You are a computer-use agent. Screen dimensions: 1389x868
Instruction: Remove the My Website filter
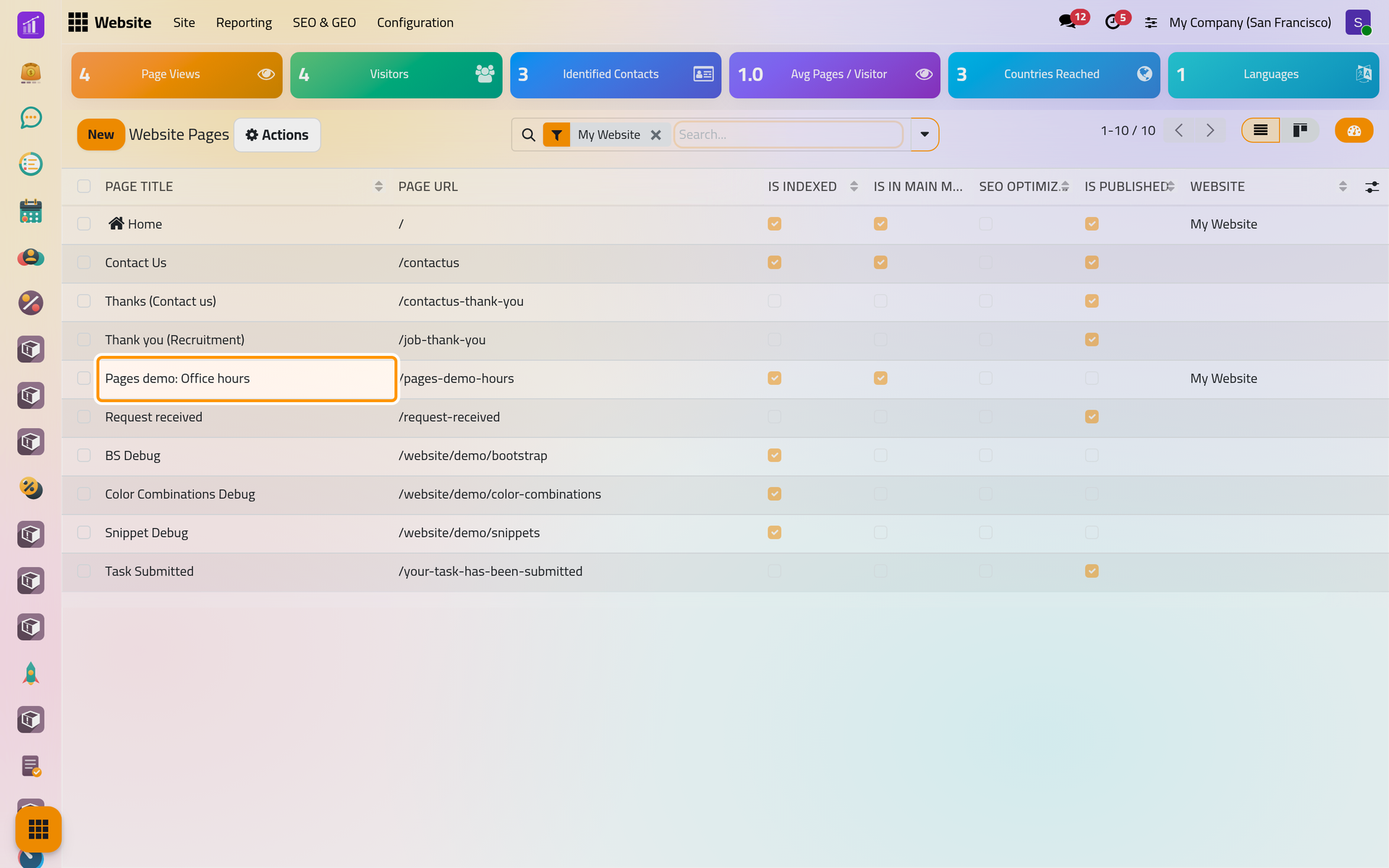tap(655, 135)
